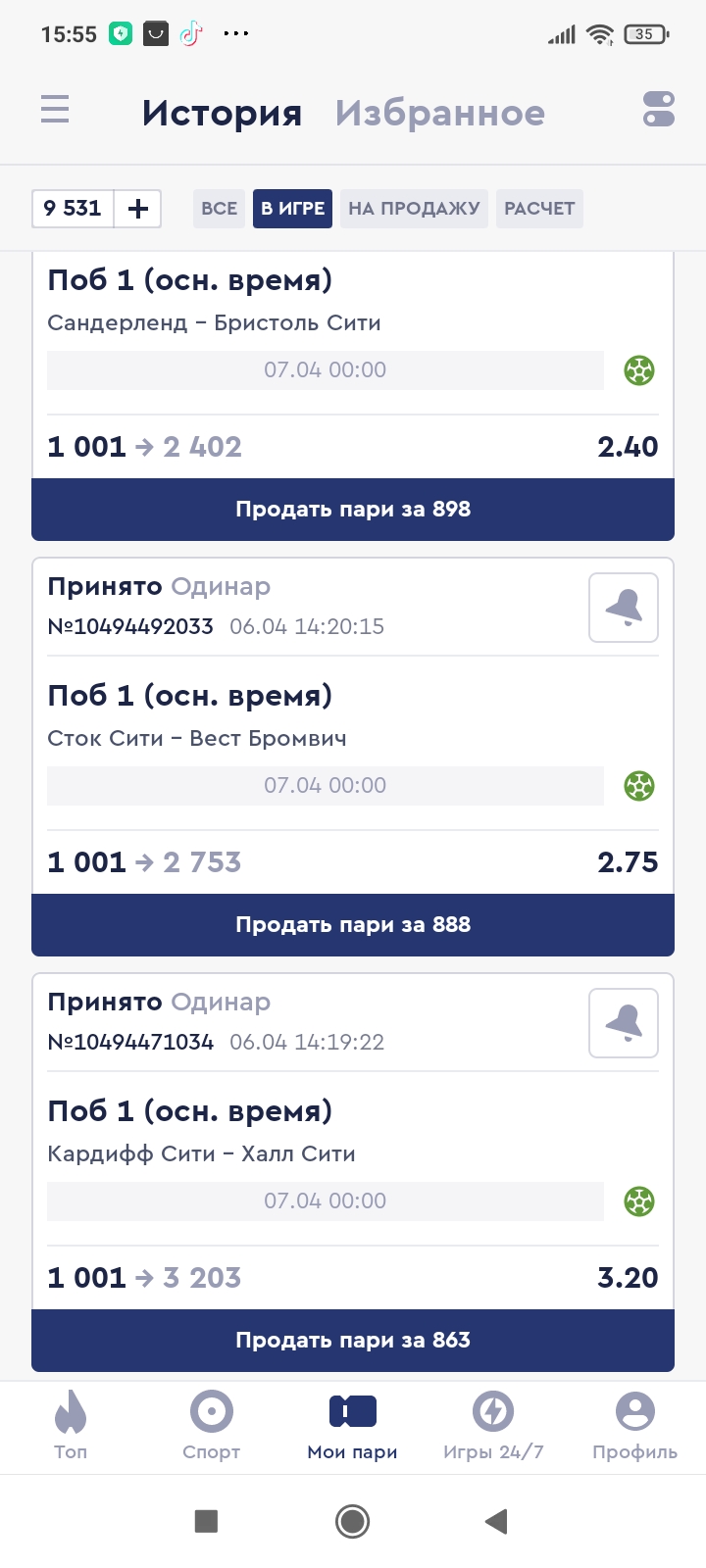Tap the plus icon next to balance 9 531

[x=138, y=209]
